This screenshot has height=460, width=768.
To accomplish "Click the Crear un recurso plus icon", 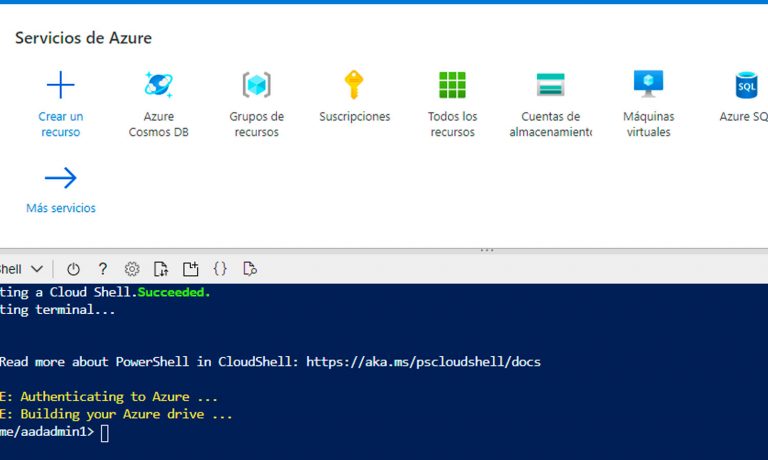I will [60, 85].
